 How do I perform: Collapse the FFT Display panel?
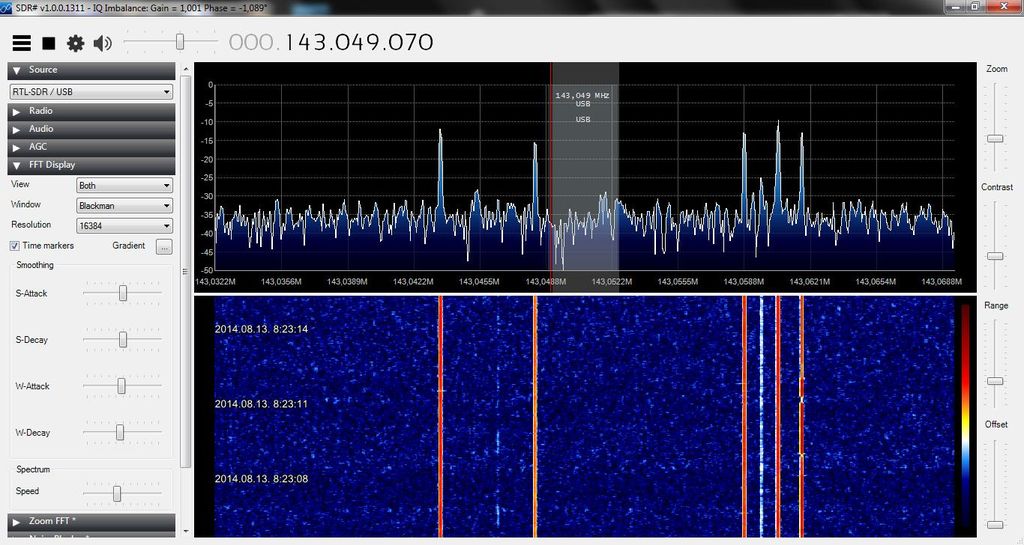click(91, 165)
